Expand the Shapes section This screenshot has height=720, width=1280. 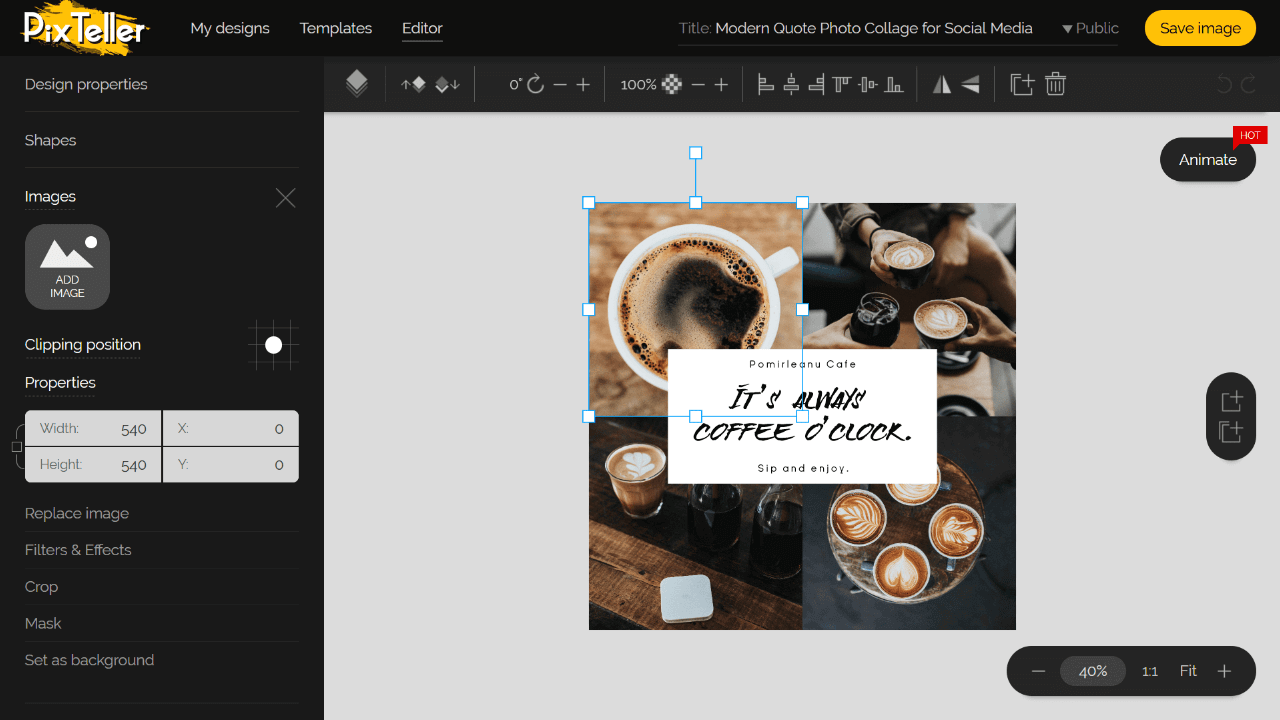[50, 140]
